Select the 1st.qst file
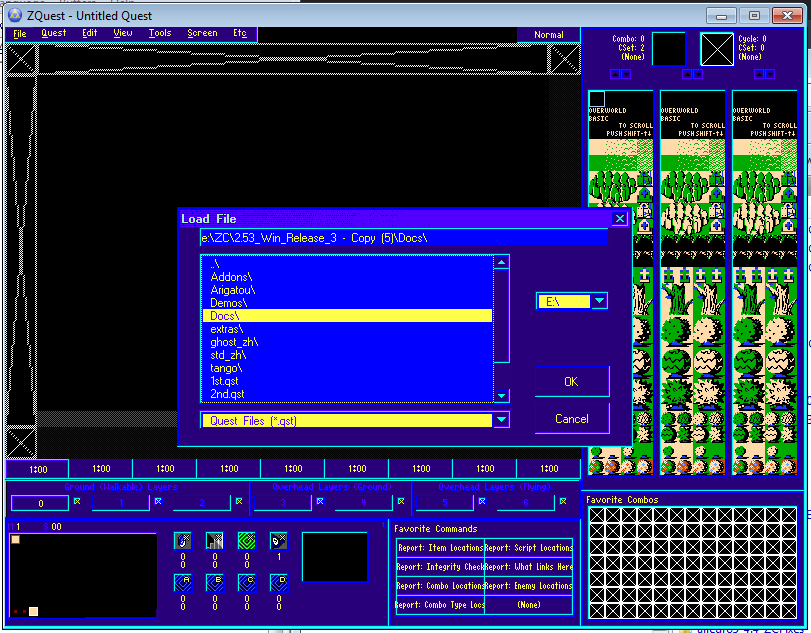This screenshot has width=811, height=633. point(347,381)
